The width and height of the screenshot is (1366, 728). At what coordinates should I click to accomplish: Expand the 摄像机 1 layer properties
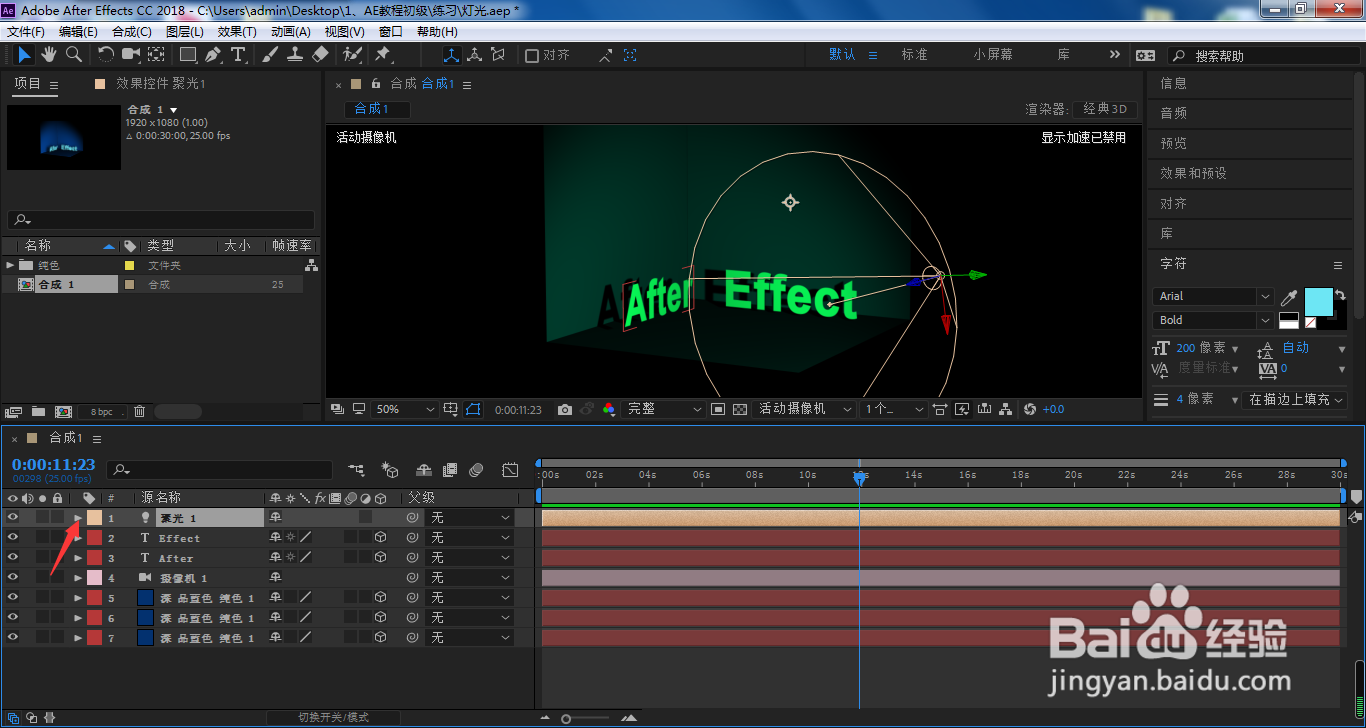pyautogui.click(x=78, y=578)
